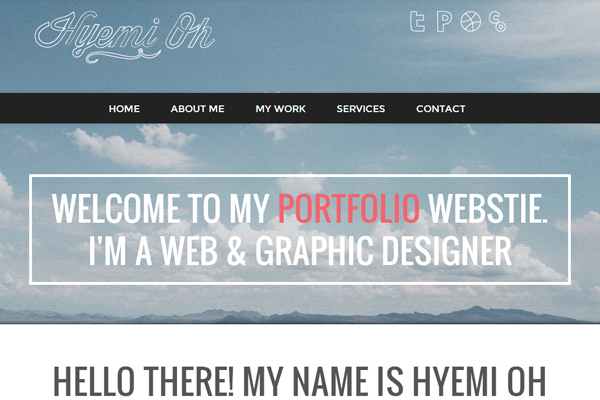The width and height of the screenshot is (600, 400).
Task: Click the last social icon after Dribbble
Action: [x=497, y=21]
